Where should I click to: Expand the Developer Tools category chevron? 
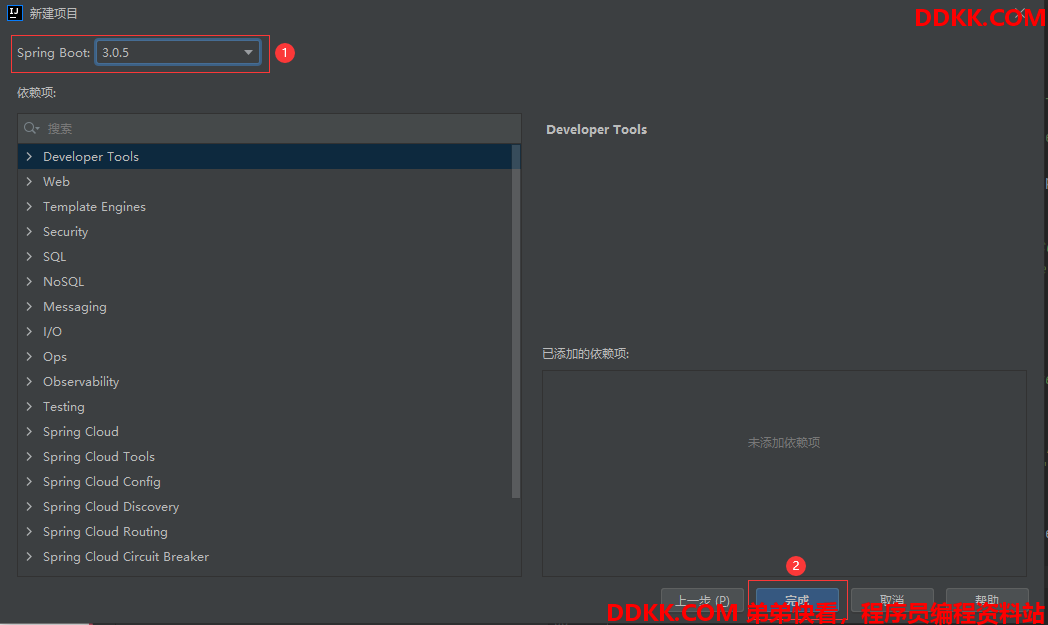pos(29,156)
